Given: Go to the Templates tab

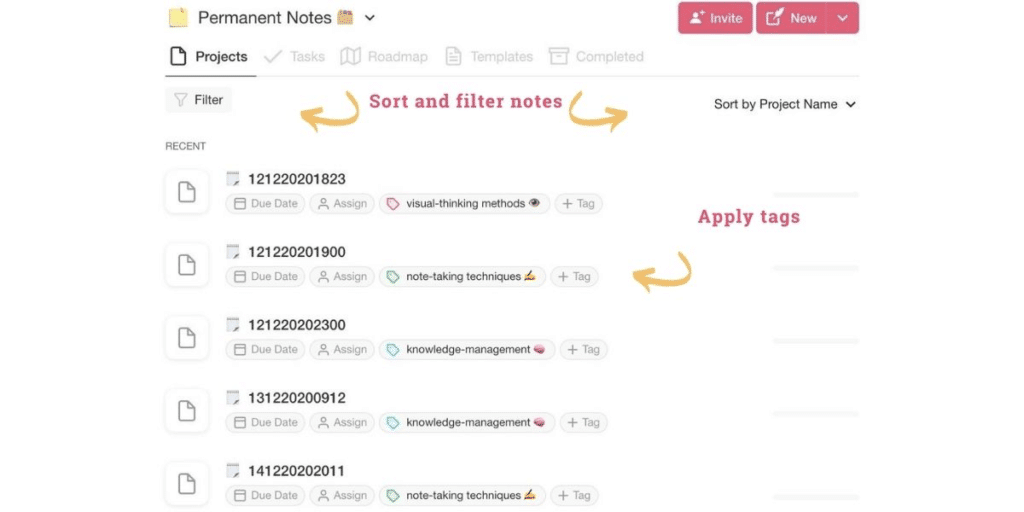Looking at the screenshot, I should pos(489,57).
